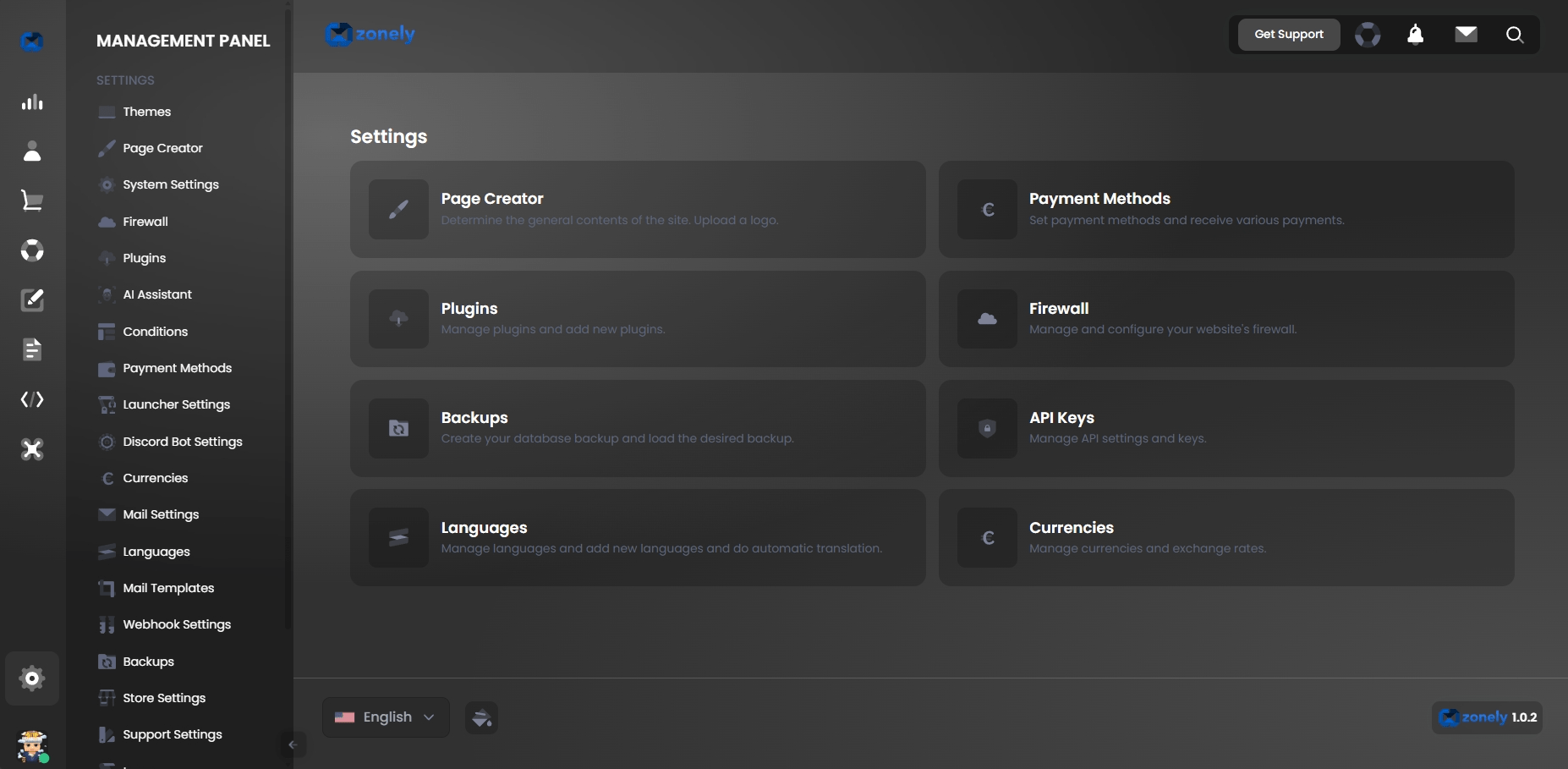Open the statistics sidebar icon
This screenshot has width=1568, height=769.
[x=32, y=102]
